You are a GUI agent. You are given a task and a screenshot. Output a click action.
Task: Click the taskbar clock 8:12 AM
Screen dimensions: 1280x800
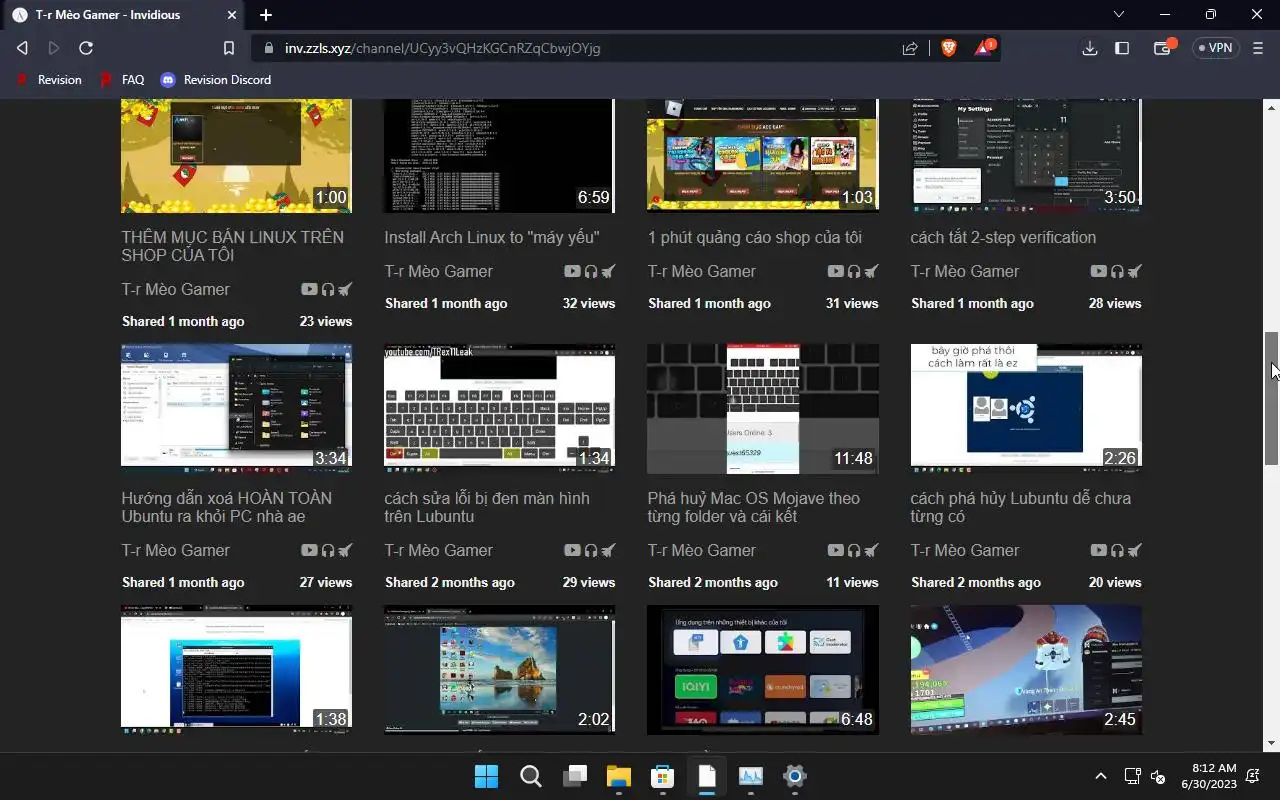1208,776
